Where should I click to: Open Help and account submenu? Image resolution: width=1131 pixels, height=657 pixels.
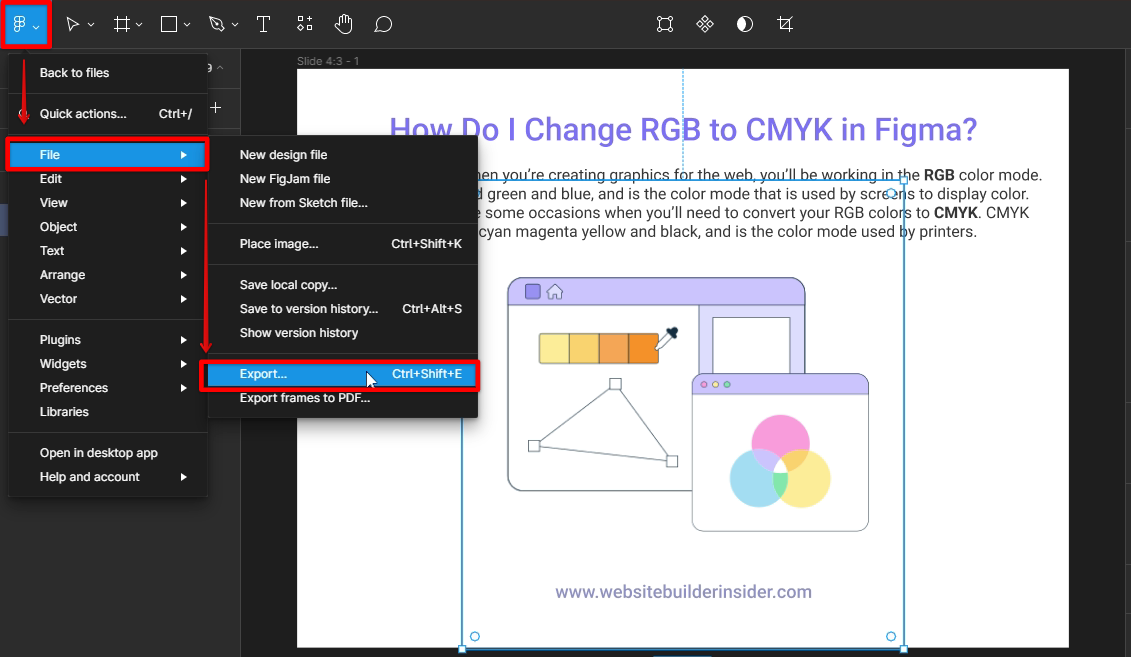(x=107, y=477)
